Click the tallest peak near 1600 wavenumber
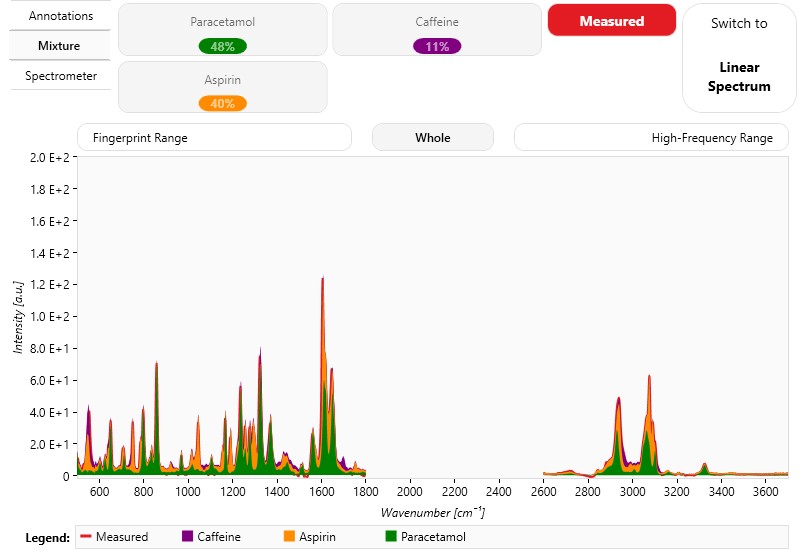The height and width of the screenshot is (550, 800). click(322, 281)
